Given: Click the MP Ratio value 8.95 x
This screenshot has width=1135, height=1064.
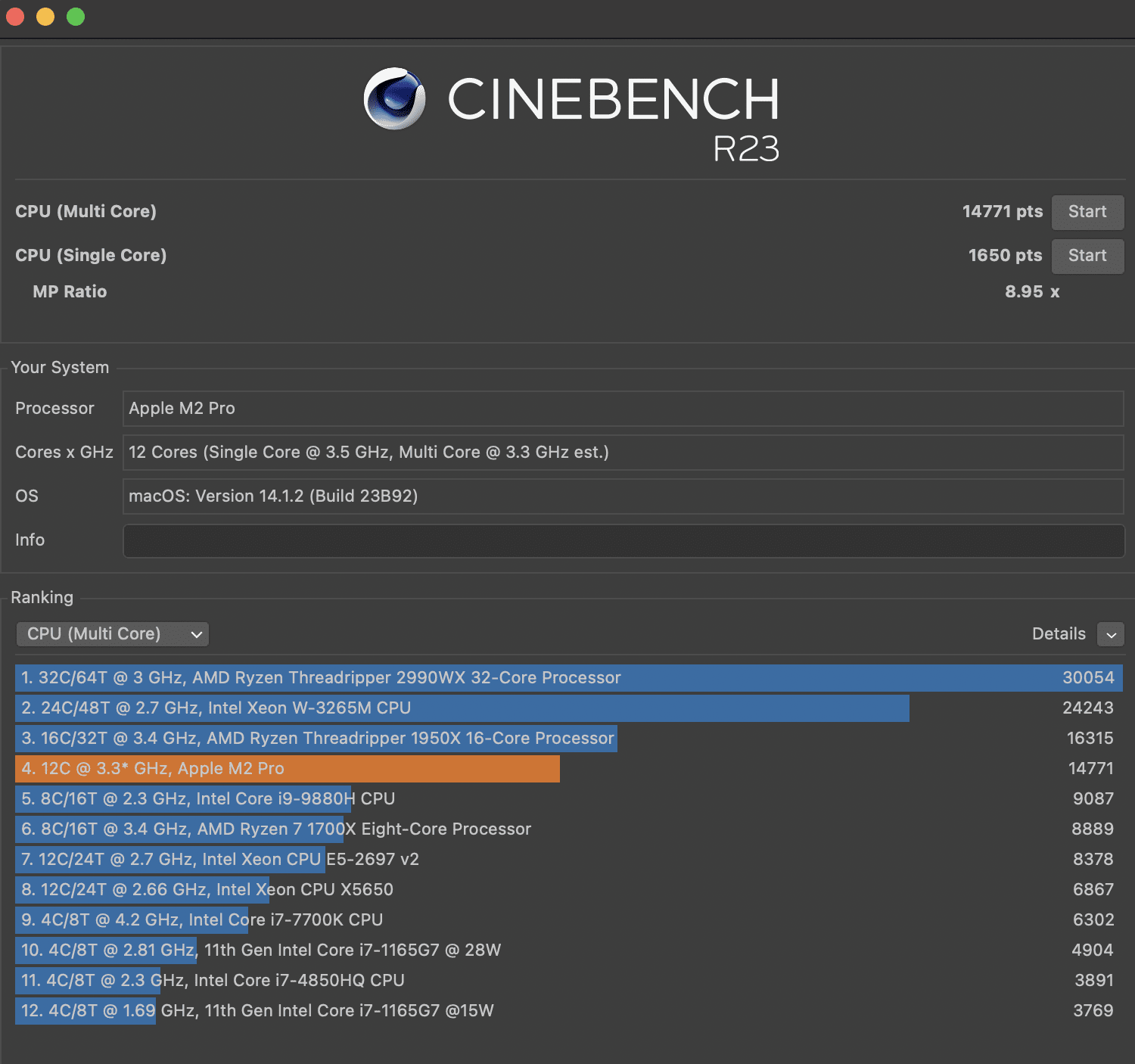Looking at the screenshot, I should [1032, 292].
